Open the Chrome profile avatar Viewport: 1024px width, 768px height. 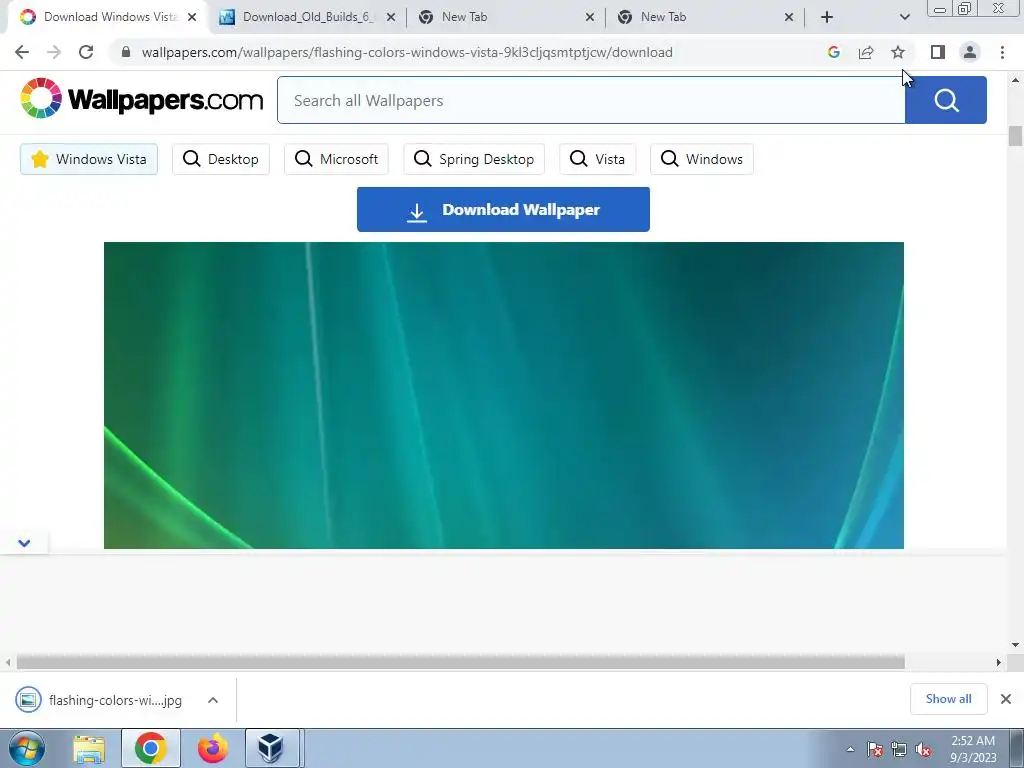click(970, 52)
